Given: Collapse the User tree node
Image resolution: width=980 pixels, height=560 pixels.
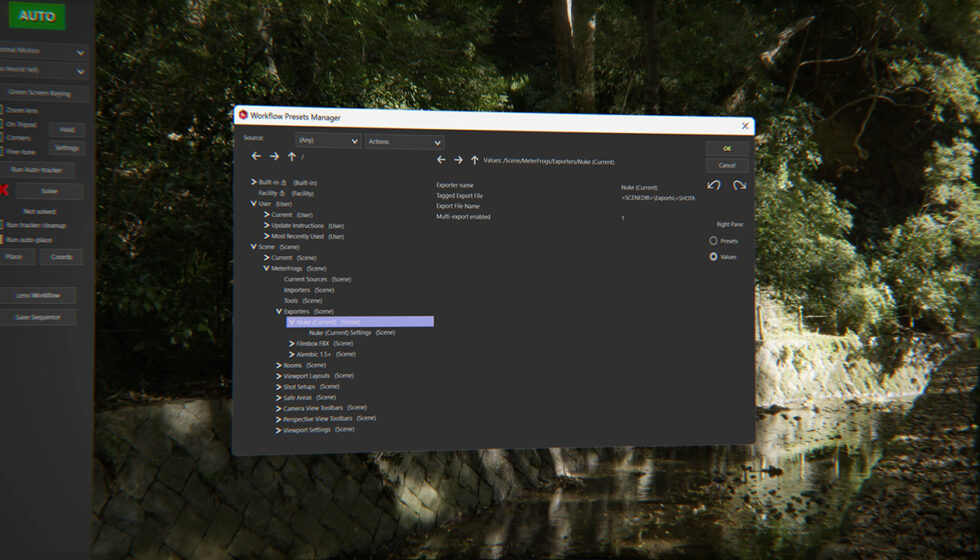Looking at the screenshot, I should tap(254, 204).
